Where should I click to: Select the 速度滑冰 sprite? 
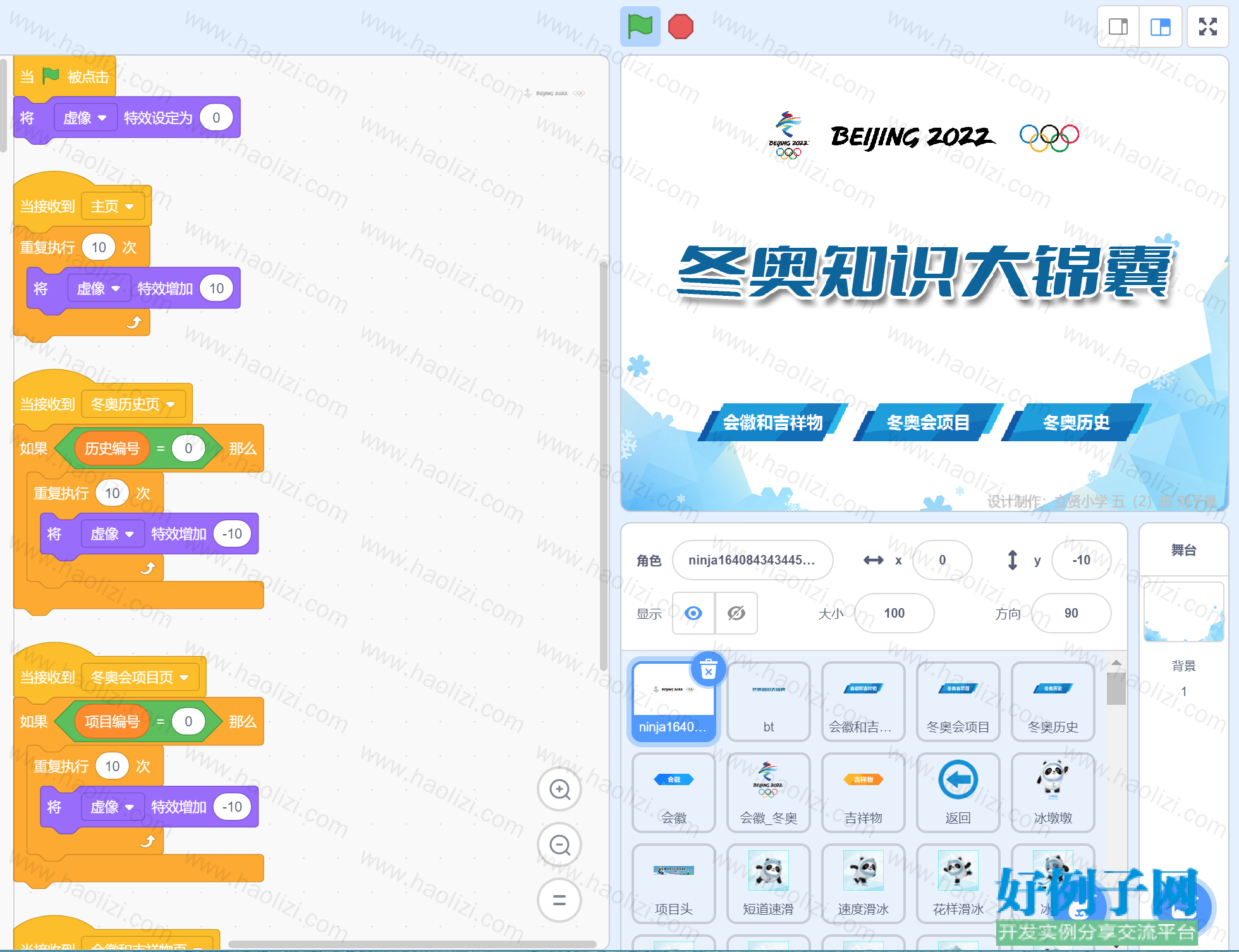864,884
